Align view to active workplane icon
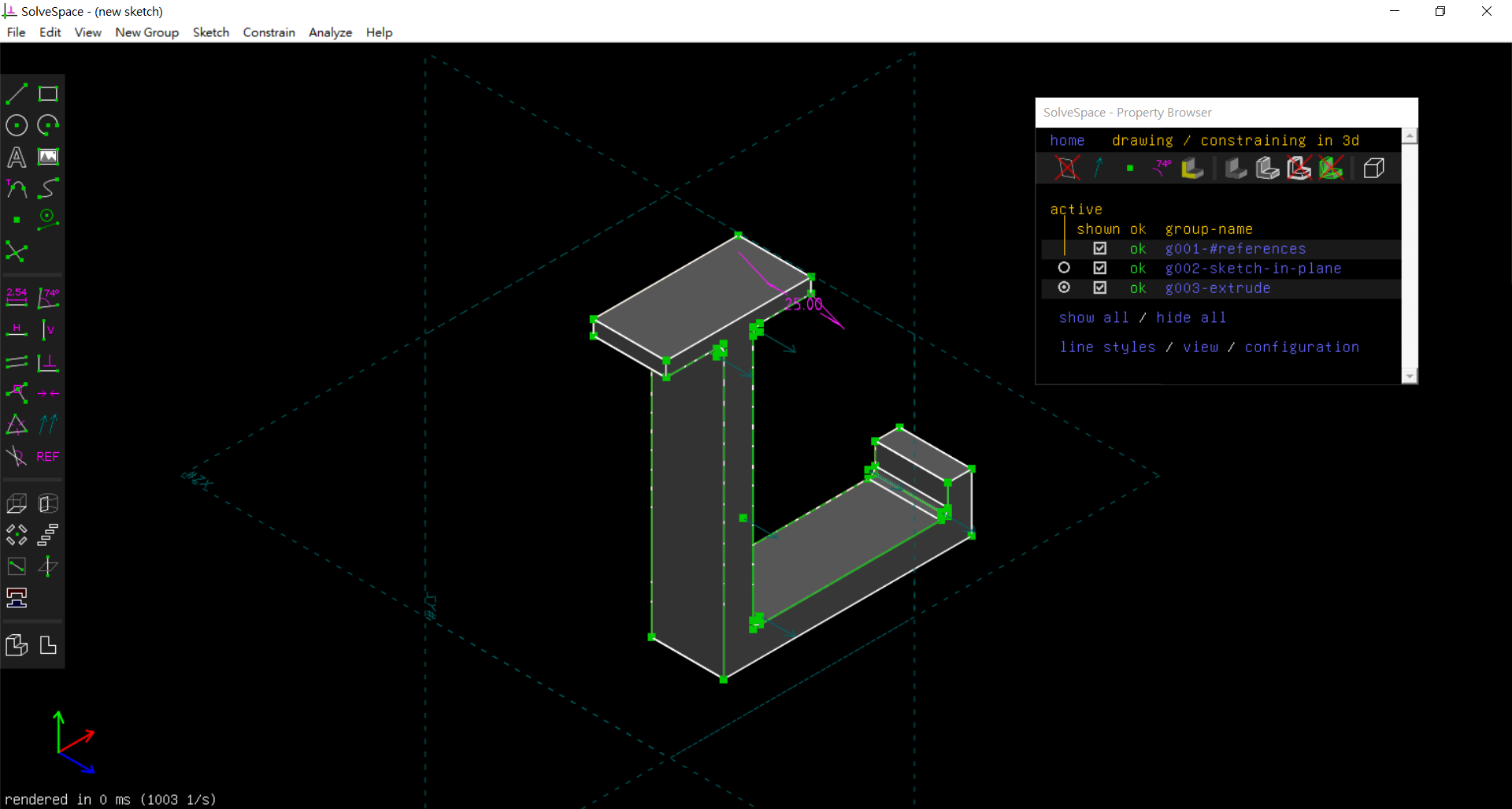The width and height of the screenshot is (1512, 809). point(48,645)
